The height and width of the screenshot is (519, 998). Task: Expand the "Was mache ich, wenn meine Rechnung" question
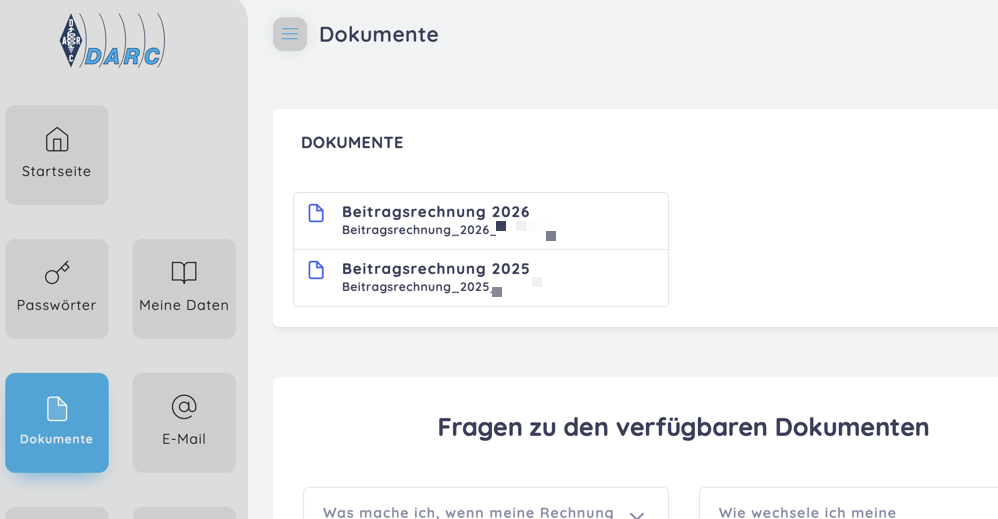point(468,512)
